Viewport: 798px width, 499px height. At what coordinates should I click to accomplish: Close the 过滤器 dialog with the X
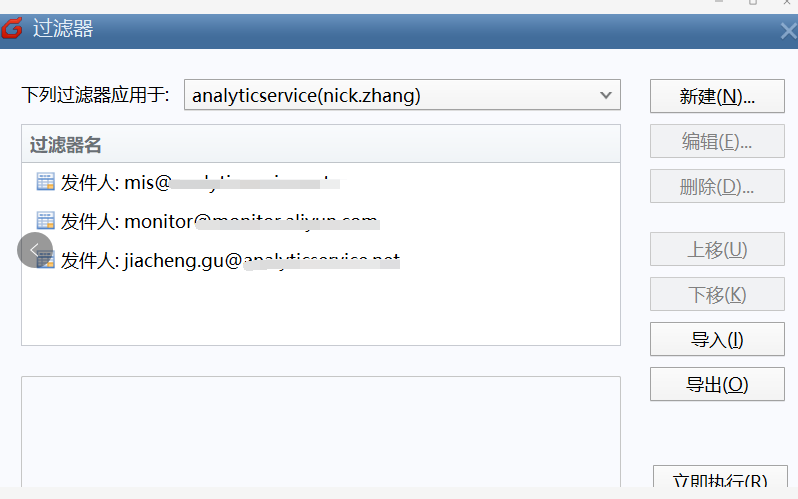[x=787, y=30]
